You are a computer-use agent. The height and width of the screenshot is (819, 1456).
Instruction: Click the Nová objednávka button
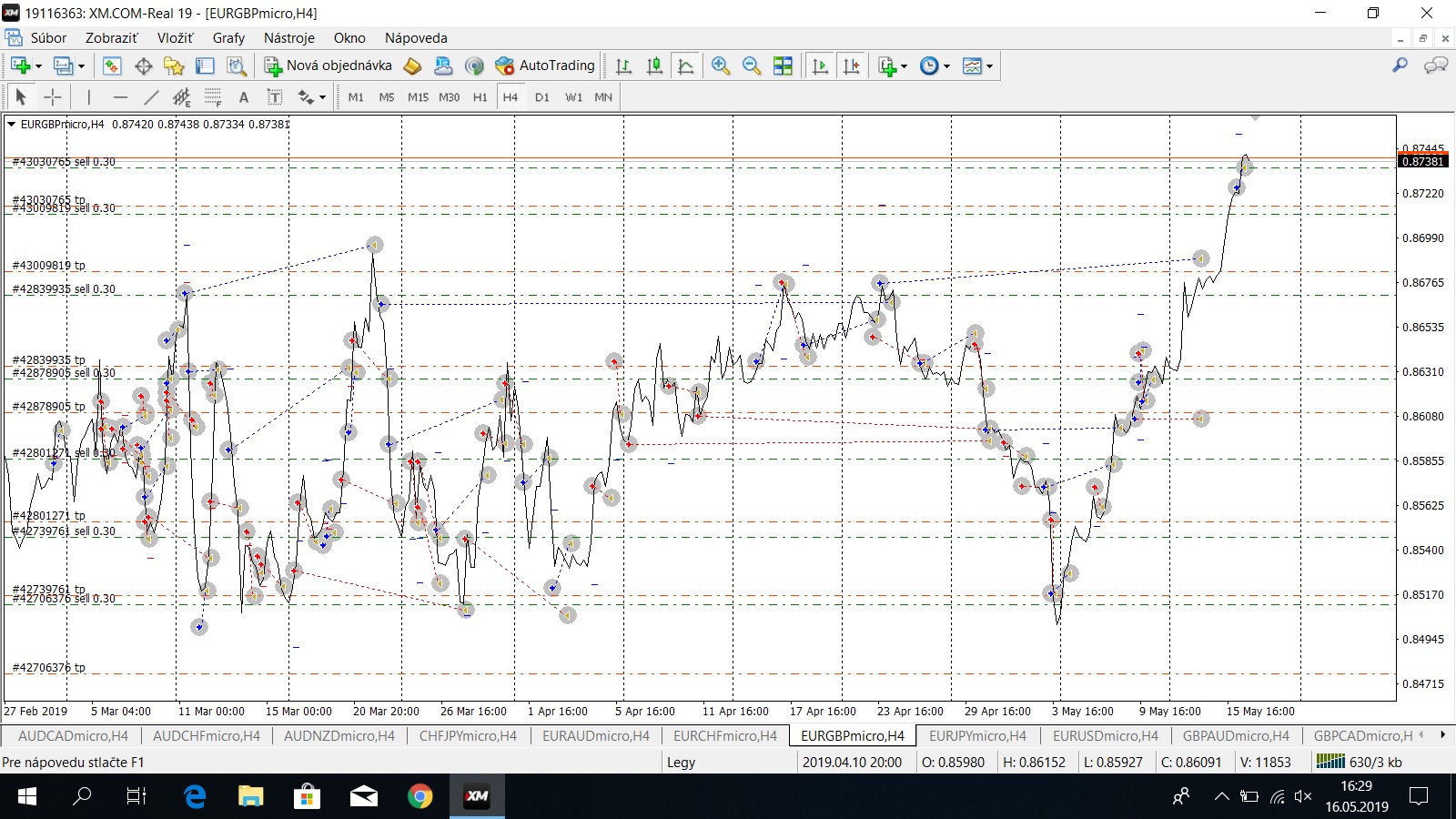point(329,66)
